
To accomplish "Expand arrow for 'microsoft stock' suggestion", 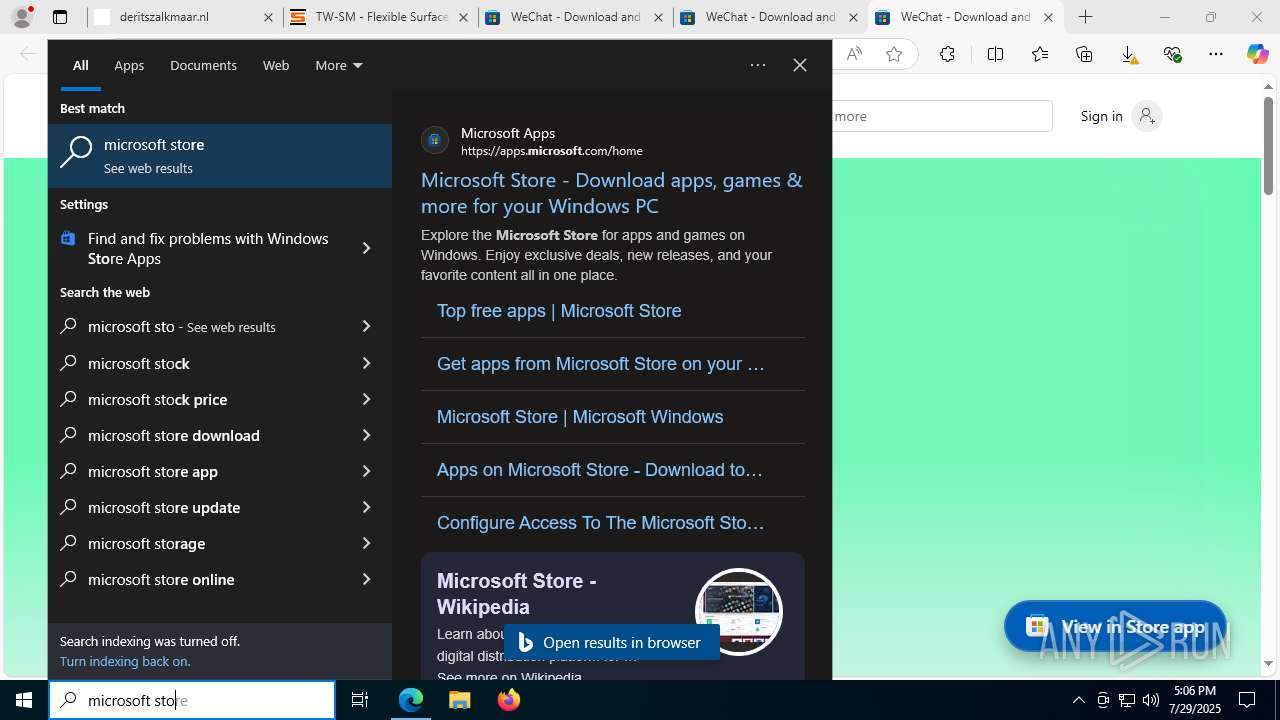I will point(366,363).
